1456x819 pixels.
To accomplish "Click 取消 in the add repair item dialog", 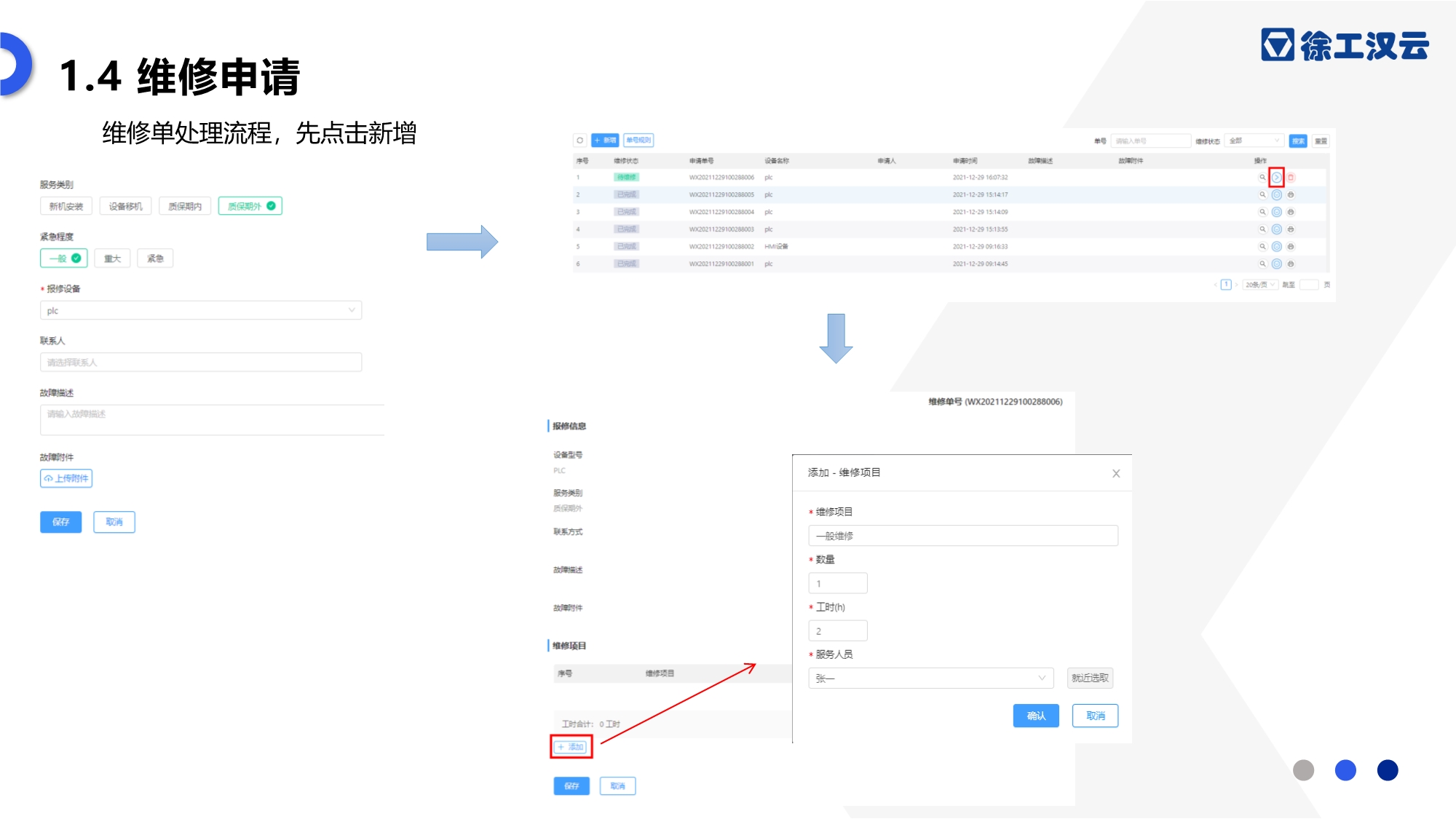I will 1096,716.
